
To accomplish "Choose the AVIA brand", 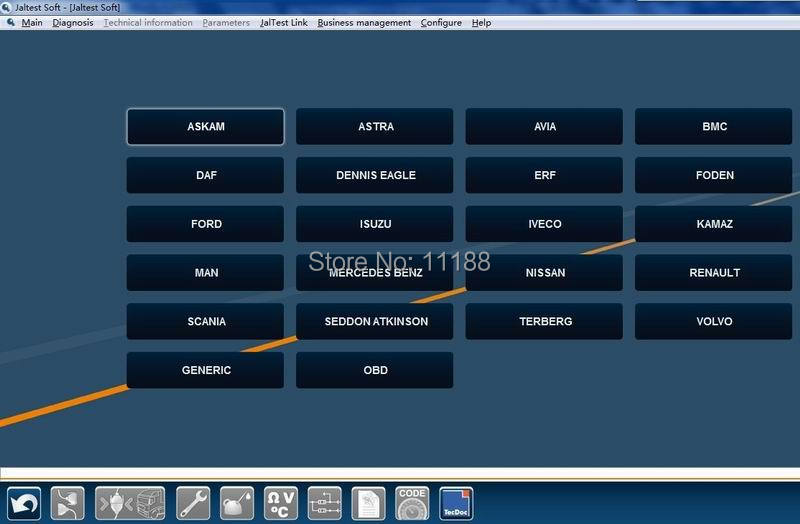I will point(544,127).
